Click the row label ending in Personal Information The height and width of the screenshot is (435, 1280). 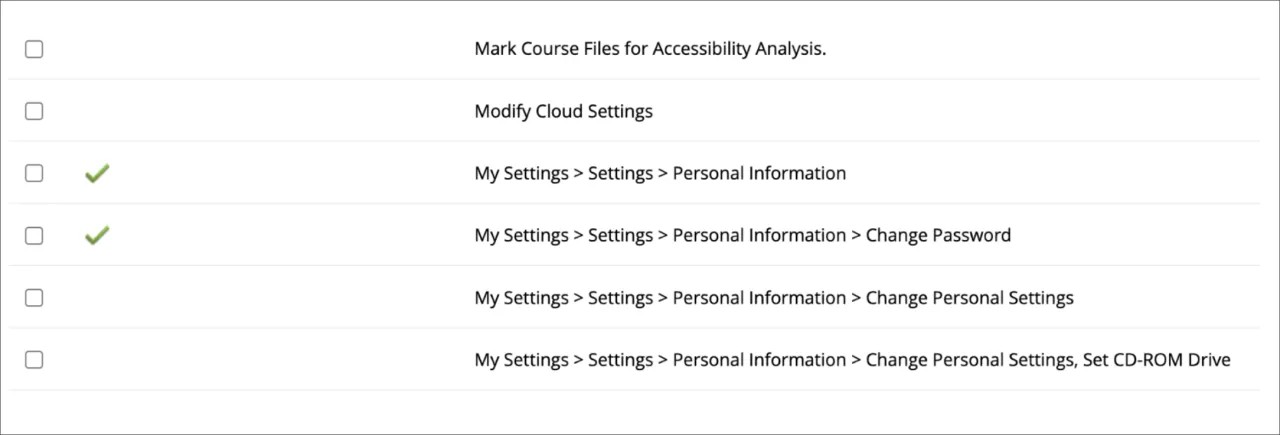660,173
